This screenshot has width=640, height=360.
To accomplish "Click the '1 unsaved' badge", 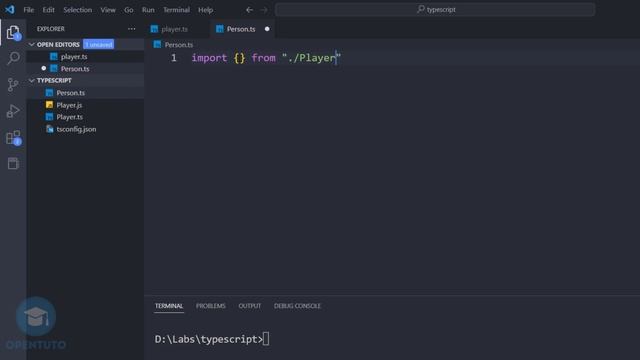I will [99, 44].
